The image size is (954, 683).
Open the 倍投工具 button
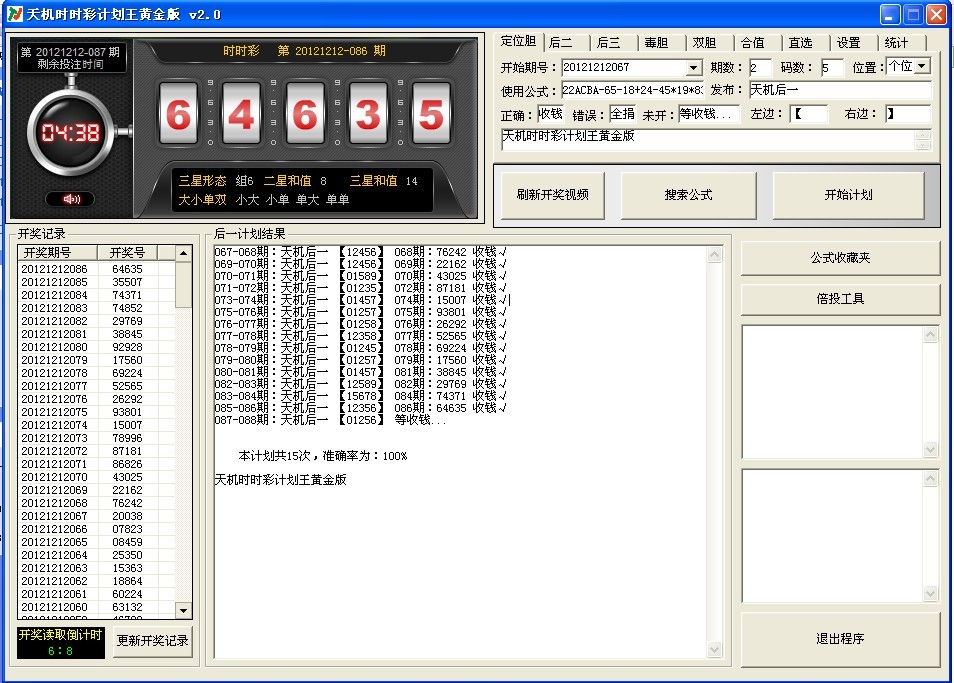point(840,299)
